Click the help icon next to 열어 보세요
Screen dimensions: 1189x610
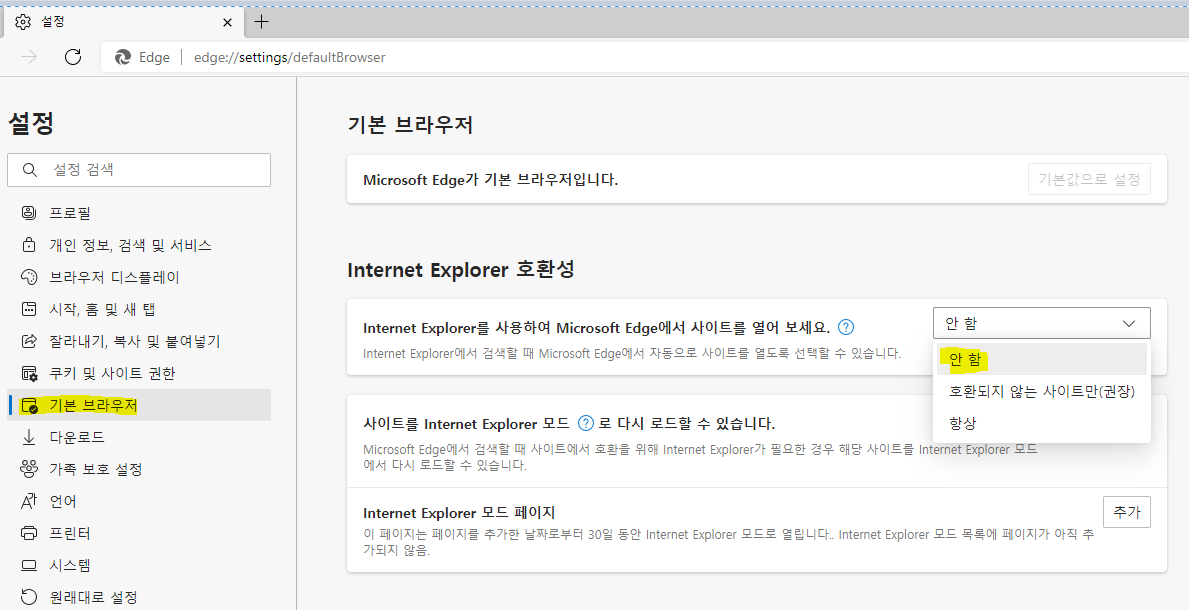(x=846, y=328)
